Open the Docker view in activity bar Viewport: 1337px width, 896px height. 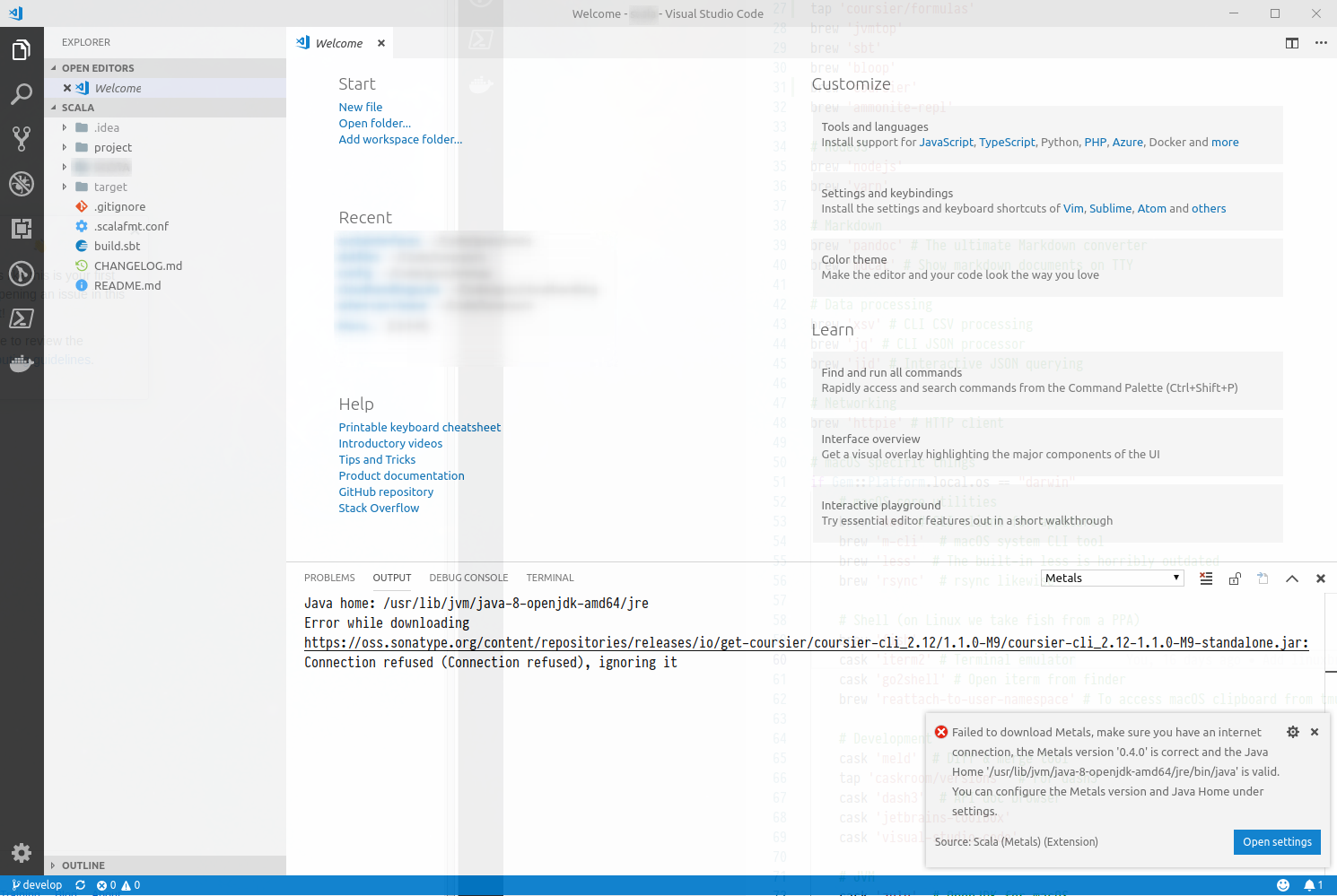[x=22, y=363]
